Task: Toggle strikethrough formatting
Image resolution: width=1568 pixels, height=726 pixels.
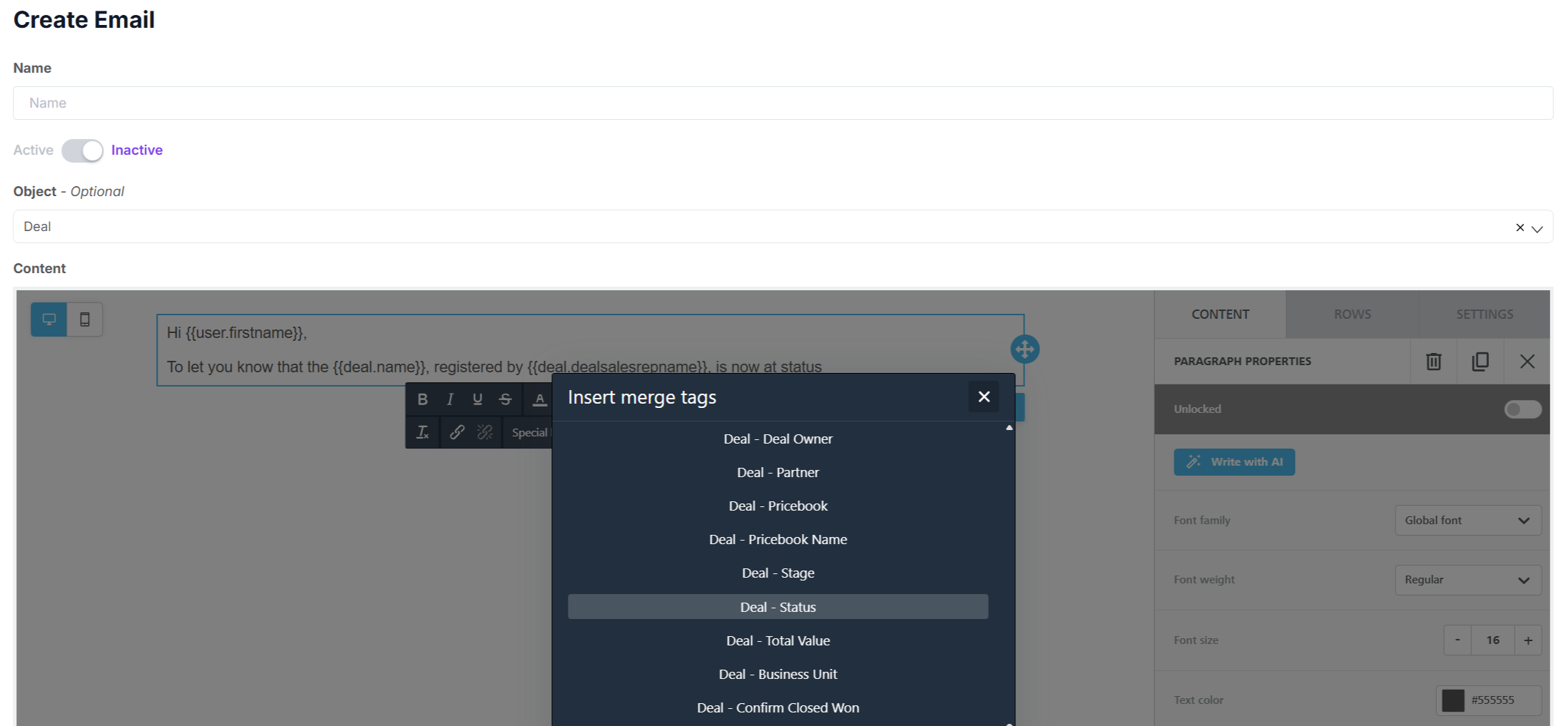Action: coord(505,399)
